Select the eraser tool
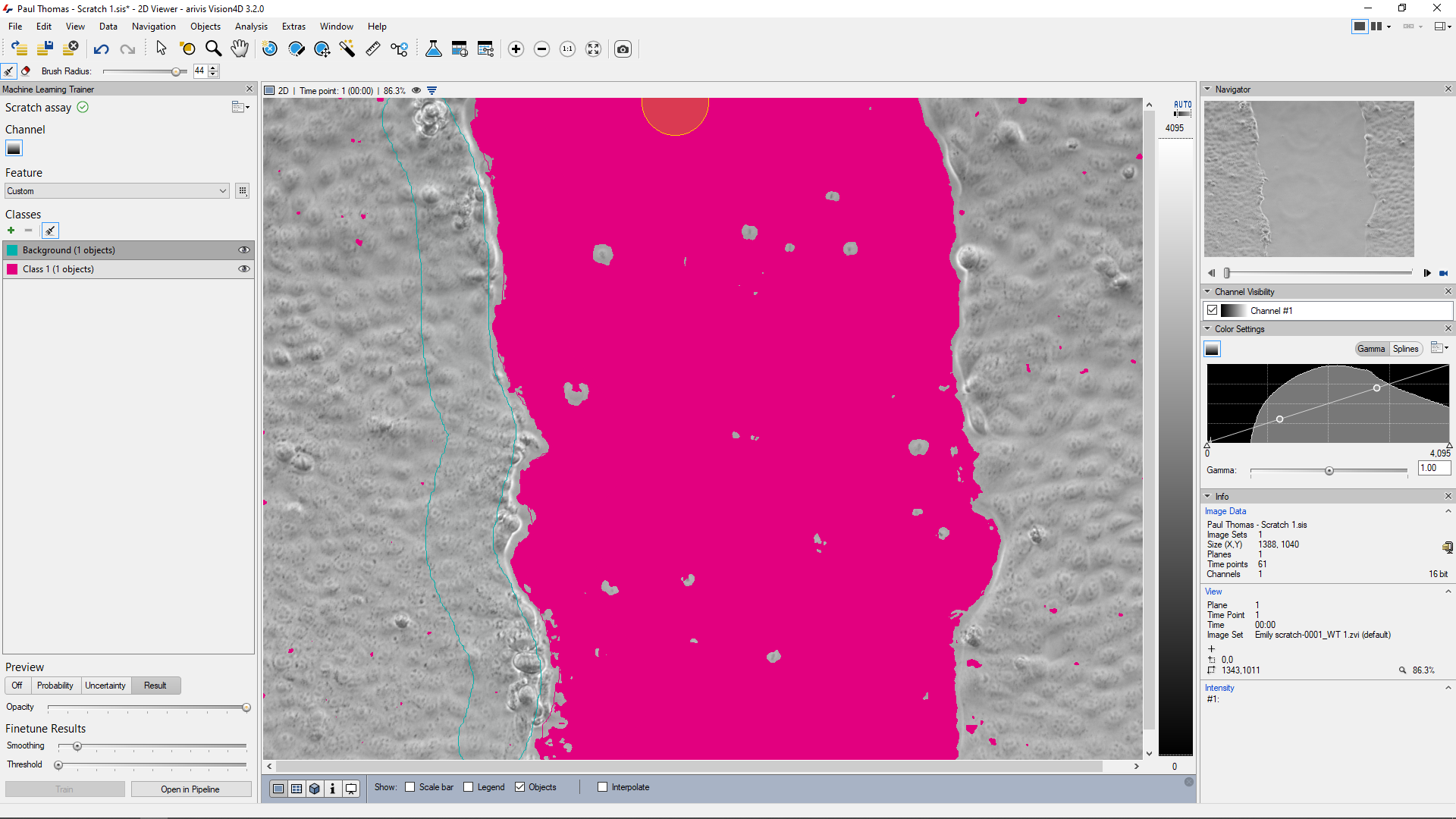This screenshot has width=1456, height=819. click(x=26, y=71)
